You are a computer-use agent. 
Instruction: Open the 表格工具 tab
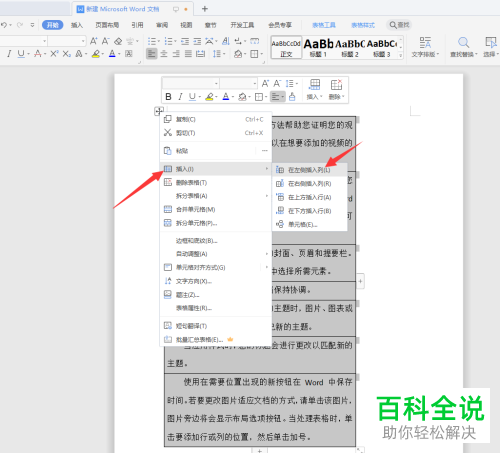click(x=324, y=25)
